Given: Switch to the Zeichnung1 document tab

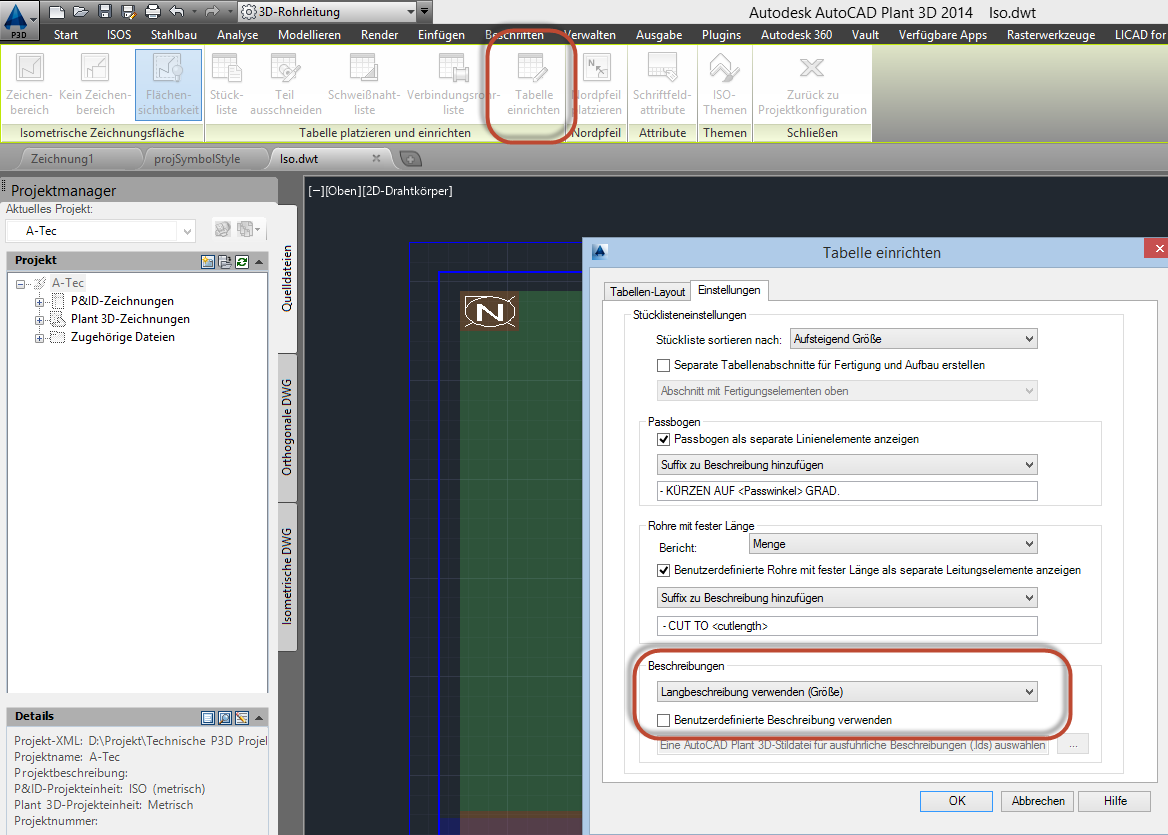Looking at the screenshot, I should [63, 159].
